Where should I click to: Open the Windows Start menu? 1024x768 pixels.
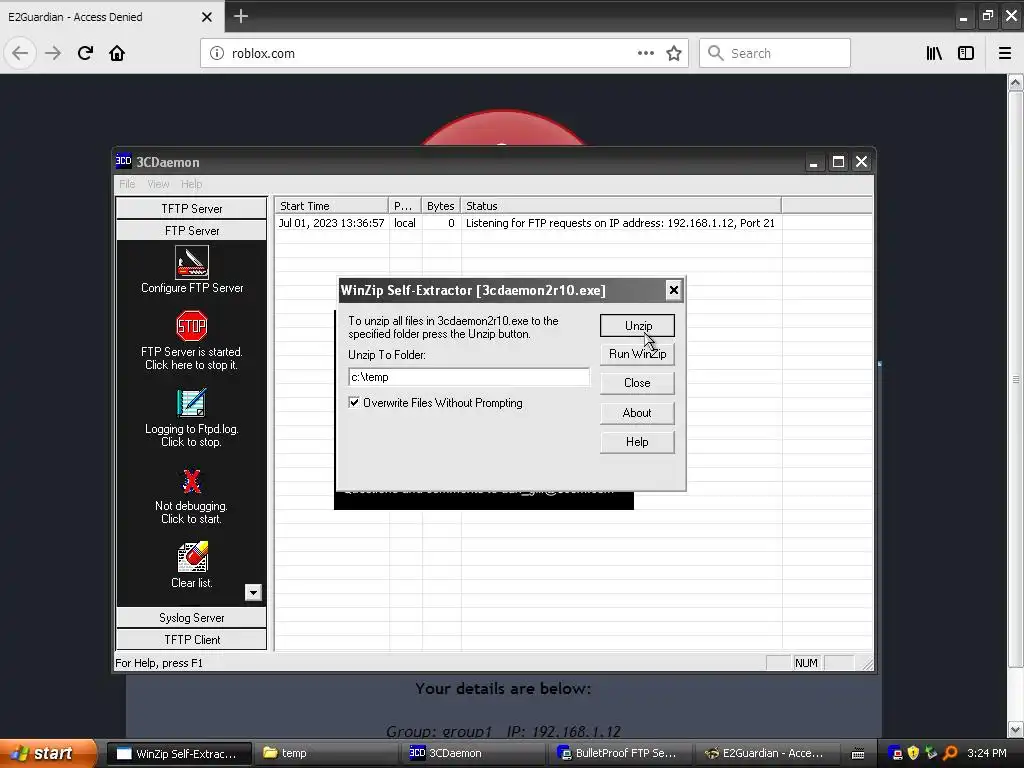49,753
